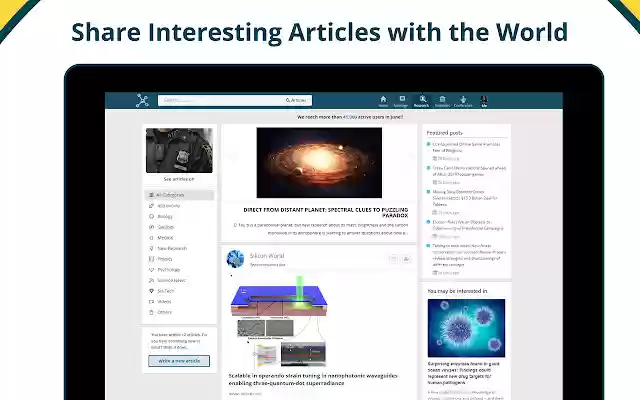Open the Articles search scope selector
Image resolution: width=640 pixels, height=400 pixels.
coord(297,100)
